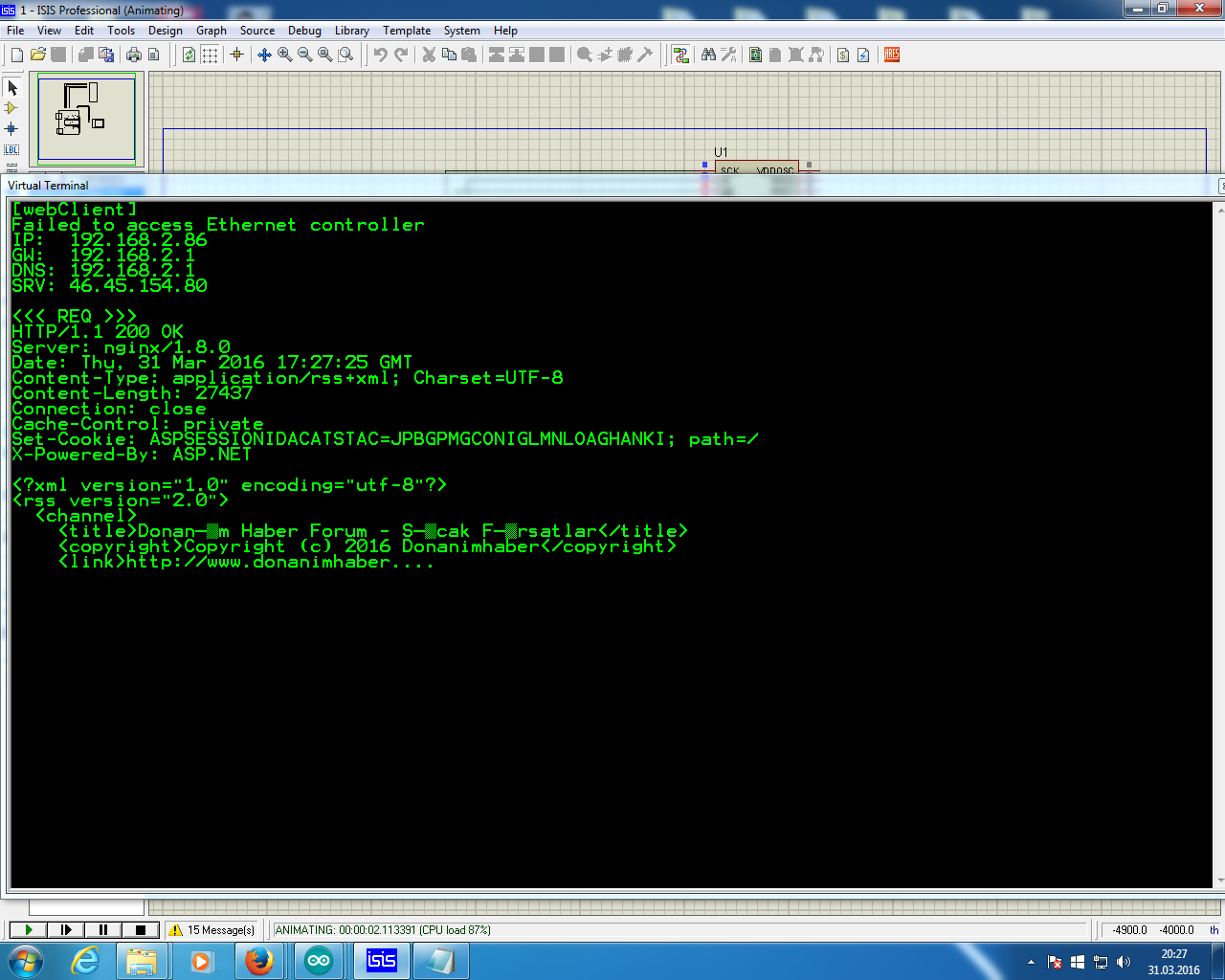Toggle the false origin crosshair
The width and height of the screenshot is (1225, 980).
pyautogui.click(x=237, y=56)
